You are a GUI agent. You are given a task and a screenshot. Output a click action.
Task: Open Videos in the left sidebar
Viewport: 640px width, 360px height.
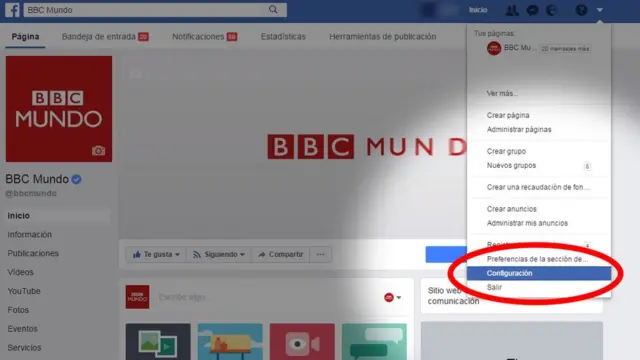pyautogui.click(x=20, y=272)
